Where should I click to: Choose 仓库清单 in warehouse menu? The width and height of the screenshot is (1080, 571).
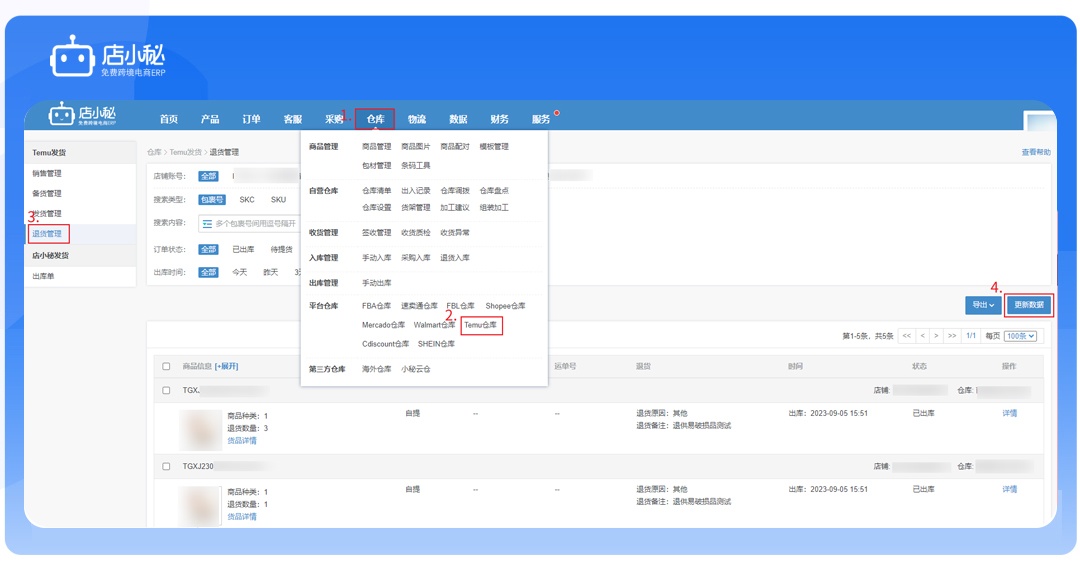[x=376, y=191]
